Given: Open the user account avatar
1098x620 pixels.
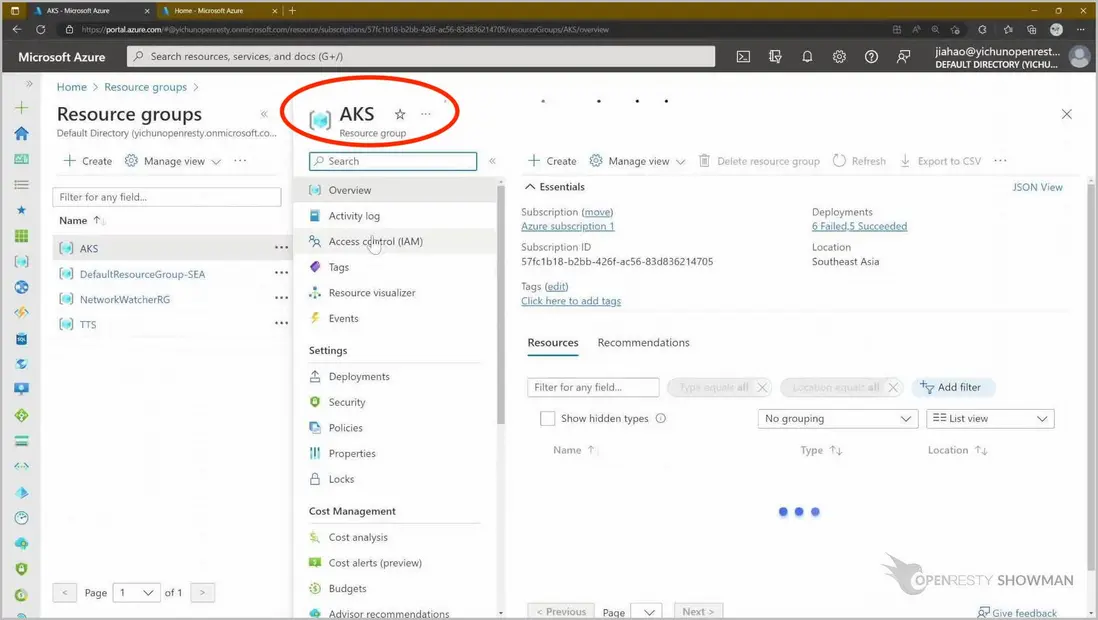Looking at the screenshot, I should coord(1079,57).
